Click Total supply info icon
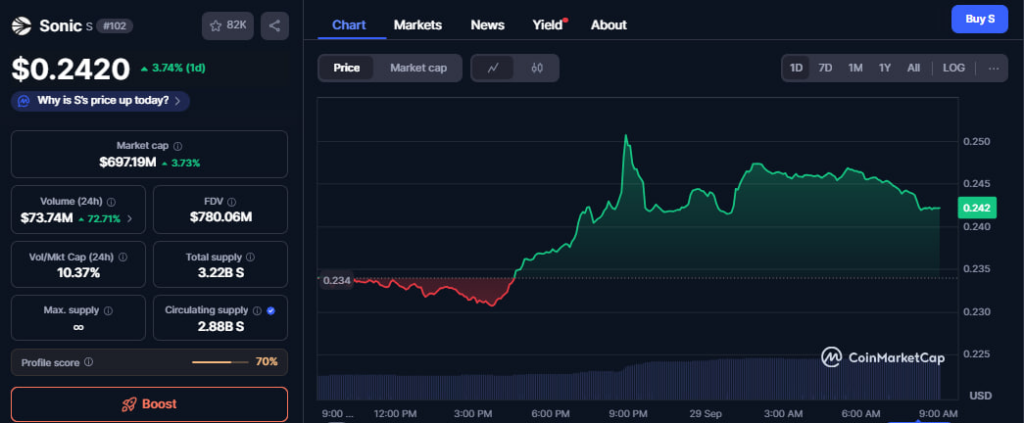Image resolution: width=1024 pixels, height=423 pixels. [x=250, y=257]
